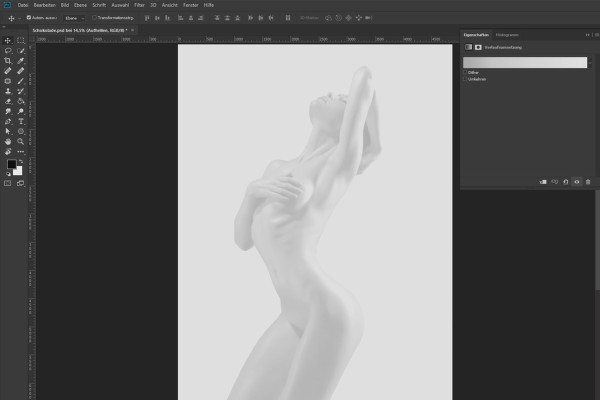This screenshot has width=600, height=400.
Task: Select the Lasso tool
Action: pos(8,51)
